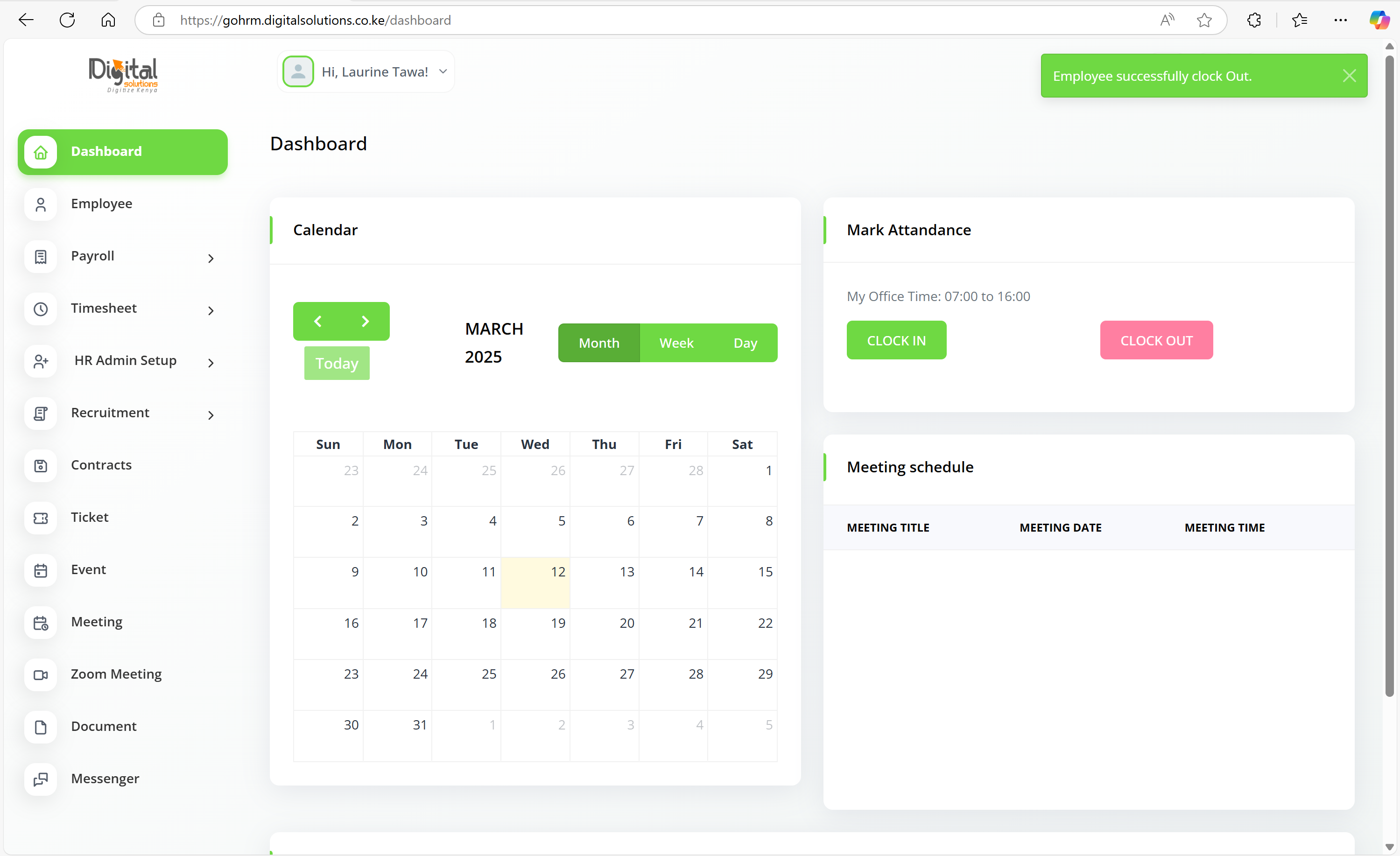Click the Recruitment document icon
The image size is (1400, 856).
(x=40, y=414)
